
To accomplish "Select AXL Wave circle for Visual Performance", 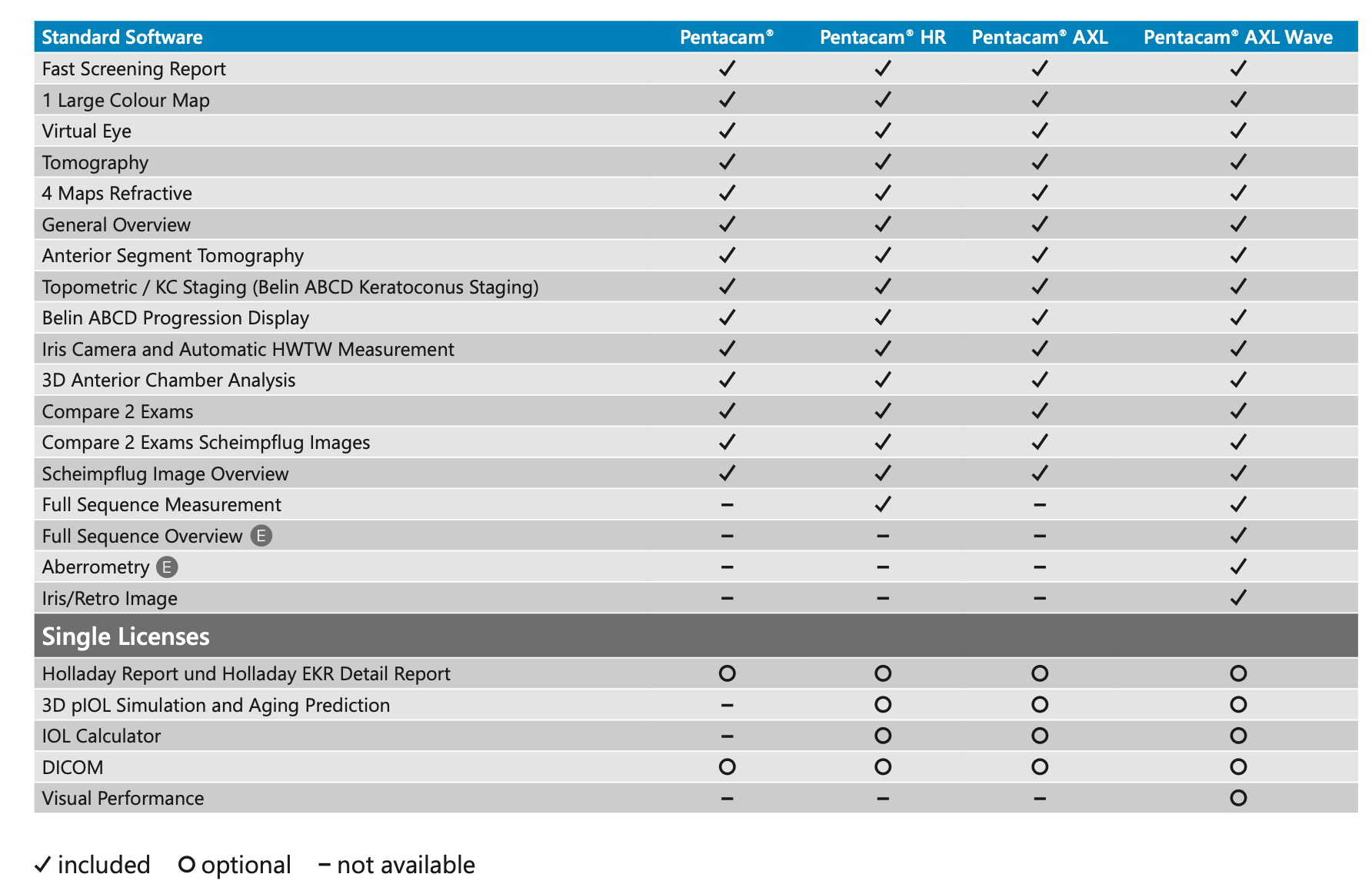I will point(1237,798).
